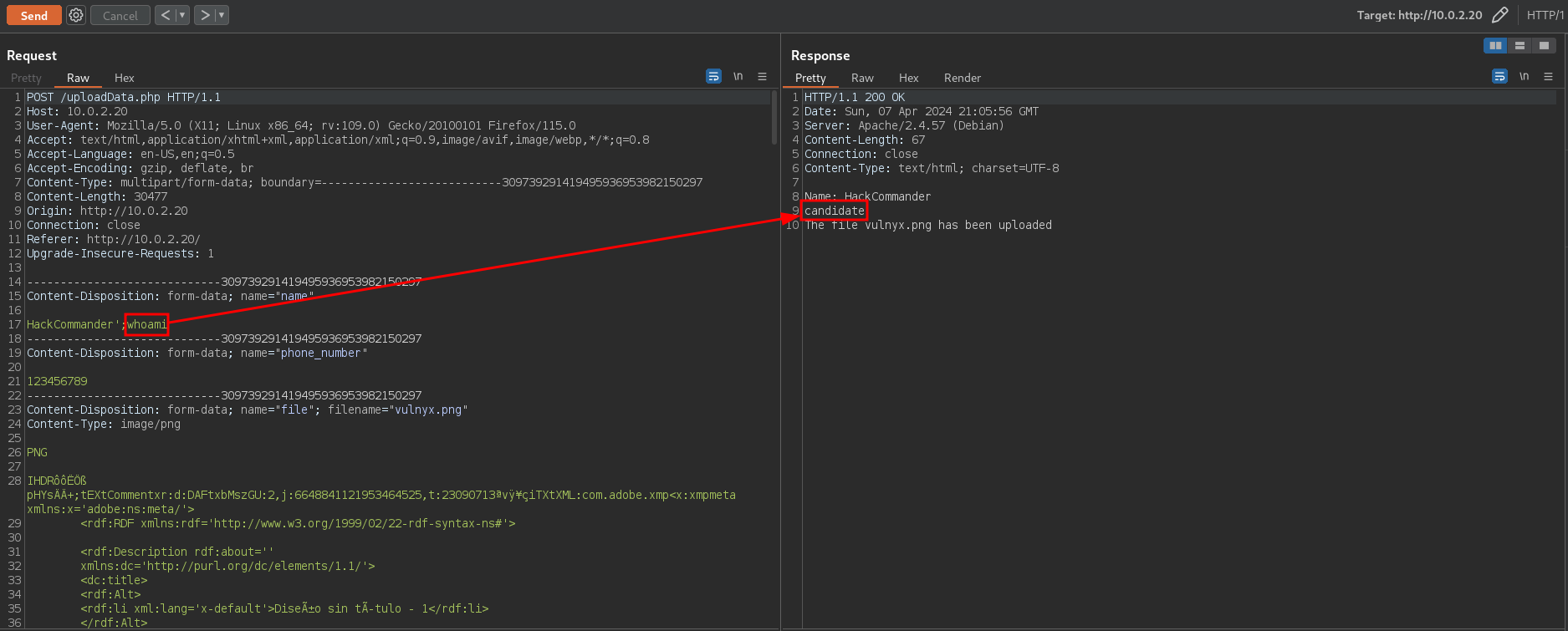1568x631 pixels.
Task: Select side-by-side layout icon
Action: coord(1495,45)
